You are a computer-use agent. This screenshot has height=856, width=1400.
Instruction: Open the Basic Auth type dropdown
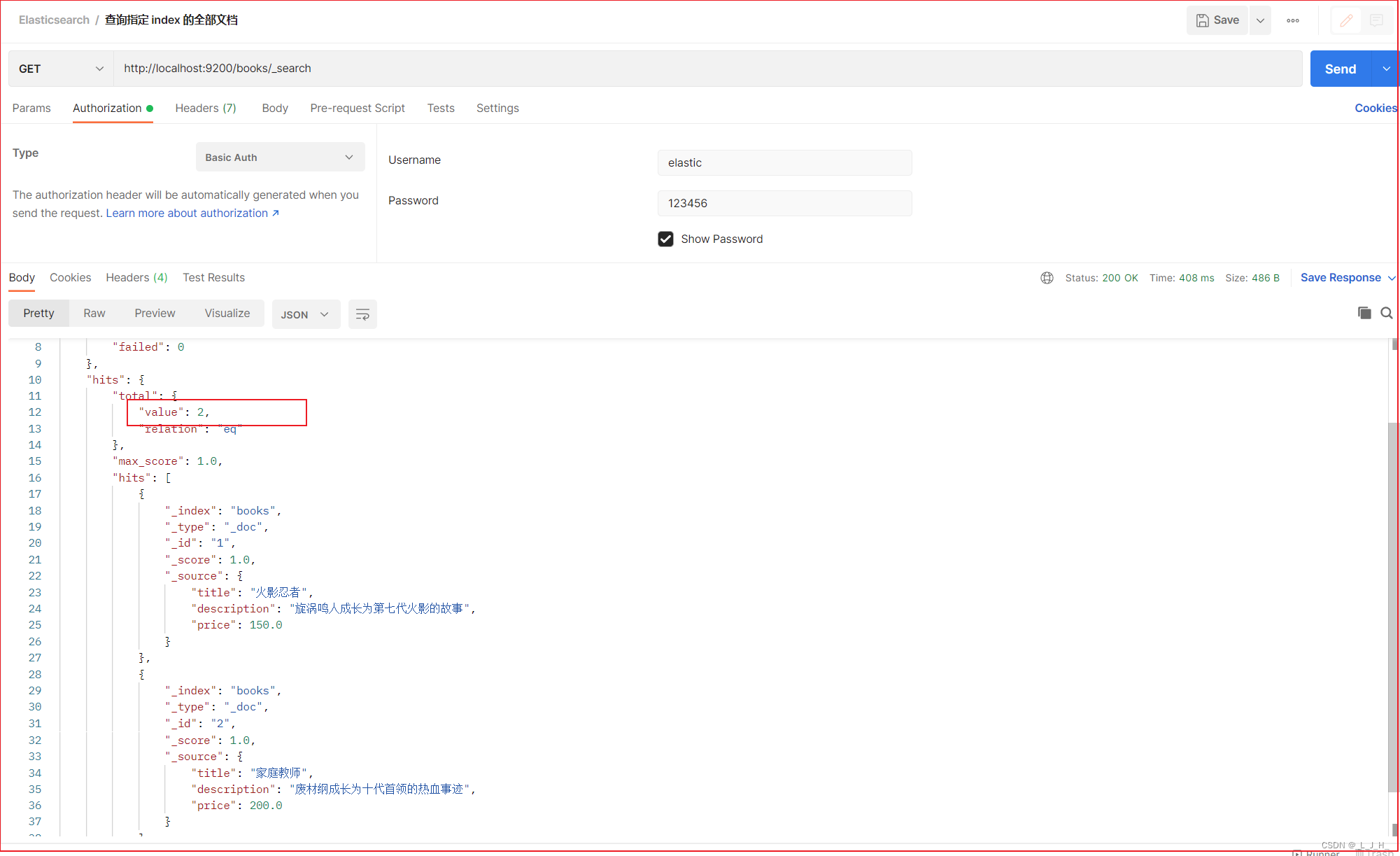tap(280, 157)
